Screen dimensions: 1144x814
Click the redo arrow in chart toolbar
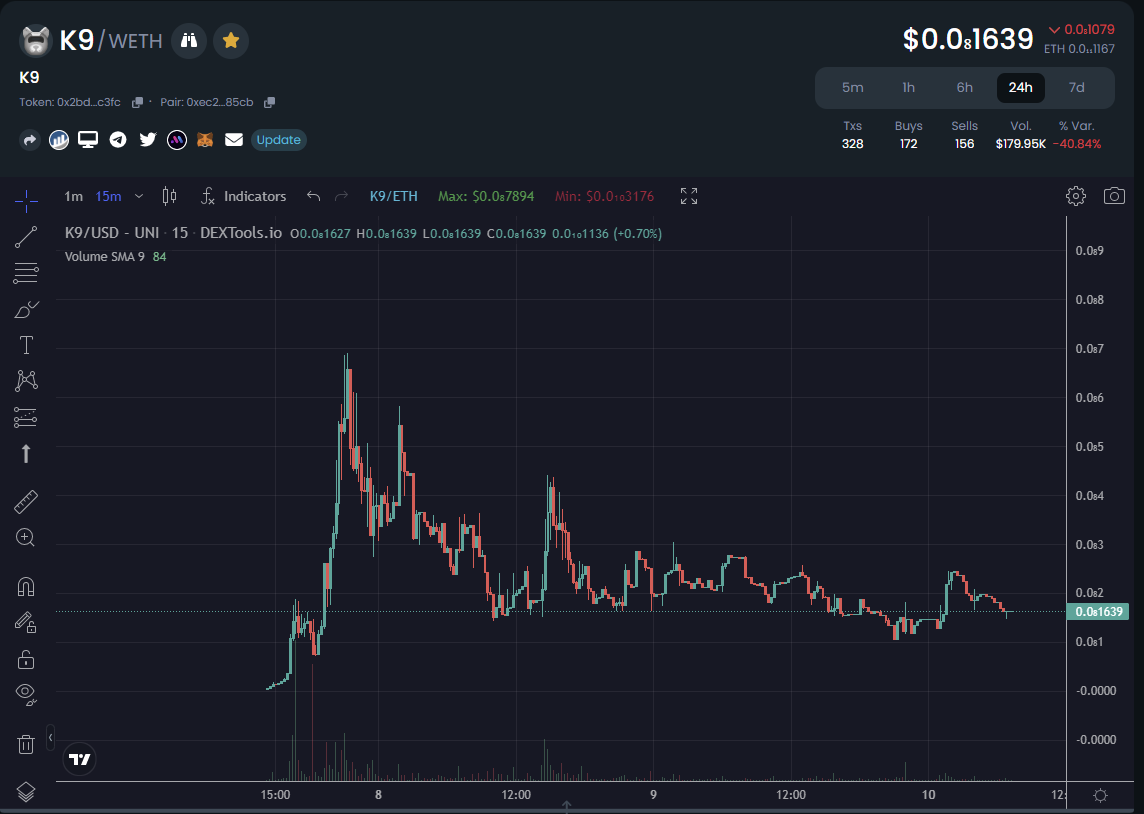point(341,195)
